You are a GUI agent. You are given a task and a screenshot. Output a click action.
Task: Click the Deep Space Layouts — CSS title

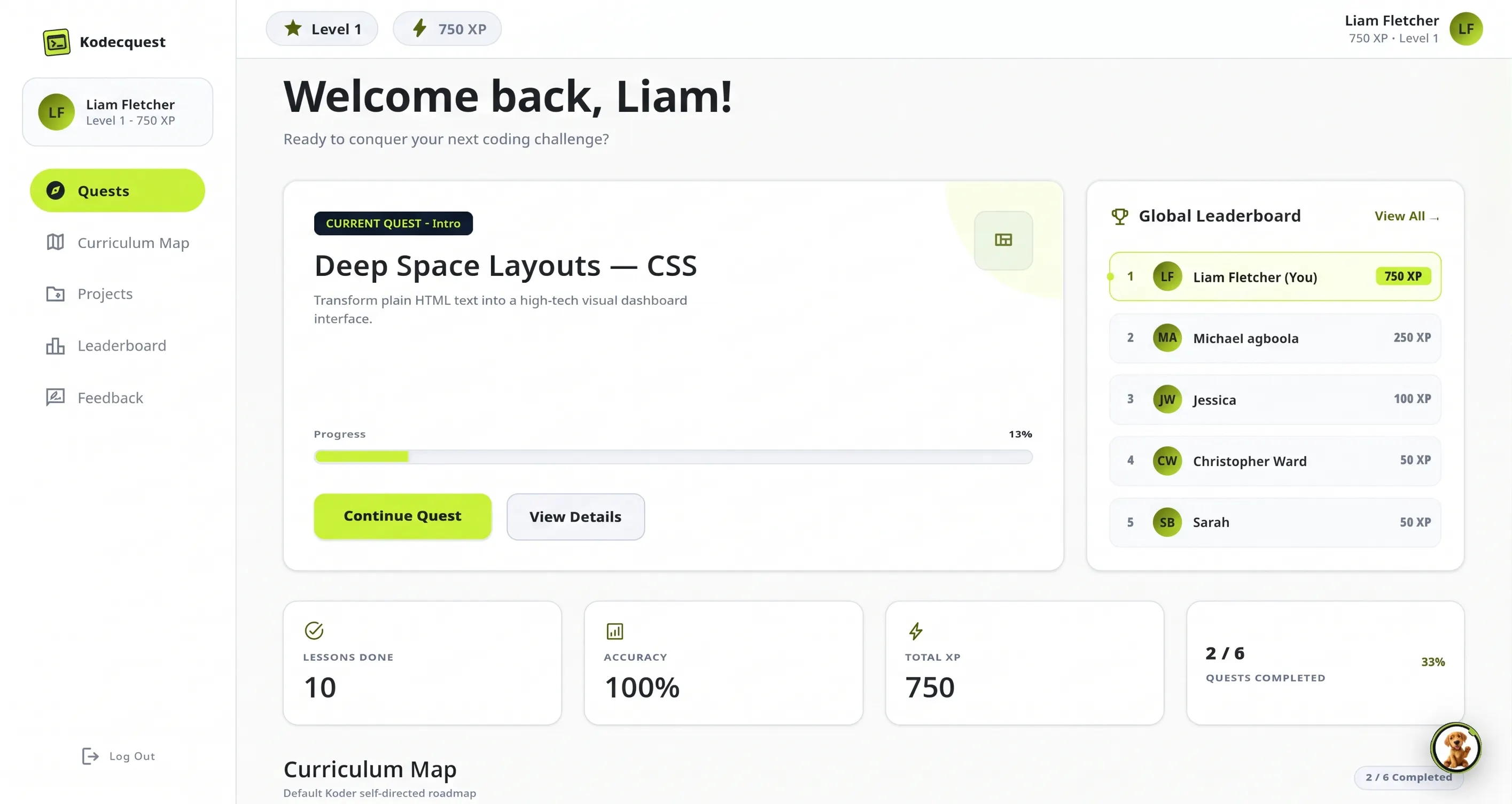point(505,266)
